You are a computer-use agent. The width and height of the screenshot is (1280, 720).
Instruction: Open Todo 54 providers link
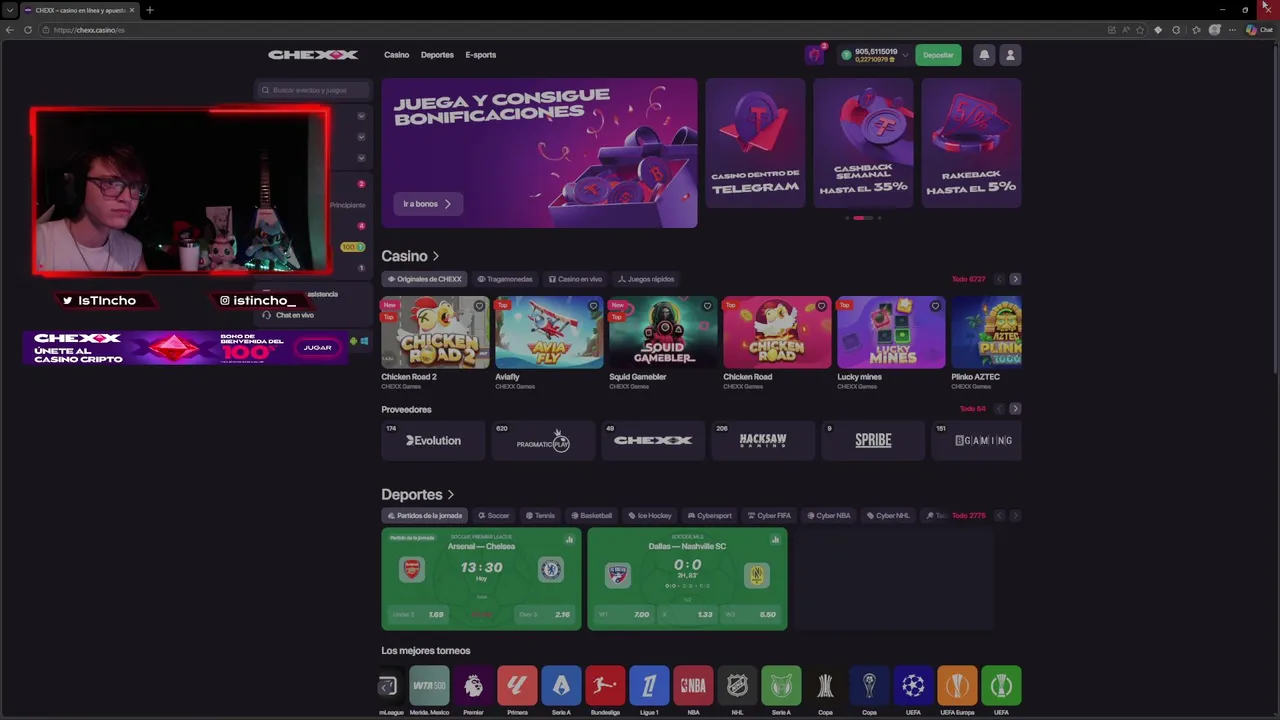tap(972, 409)
